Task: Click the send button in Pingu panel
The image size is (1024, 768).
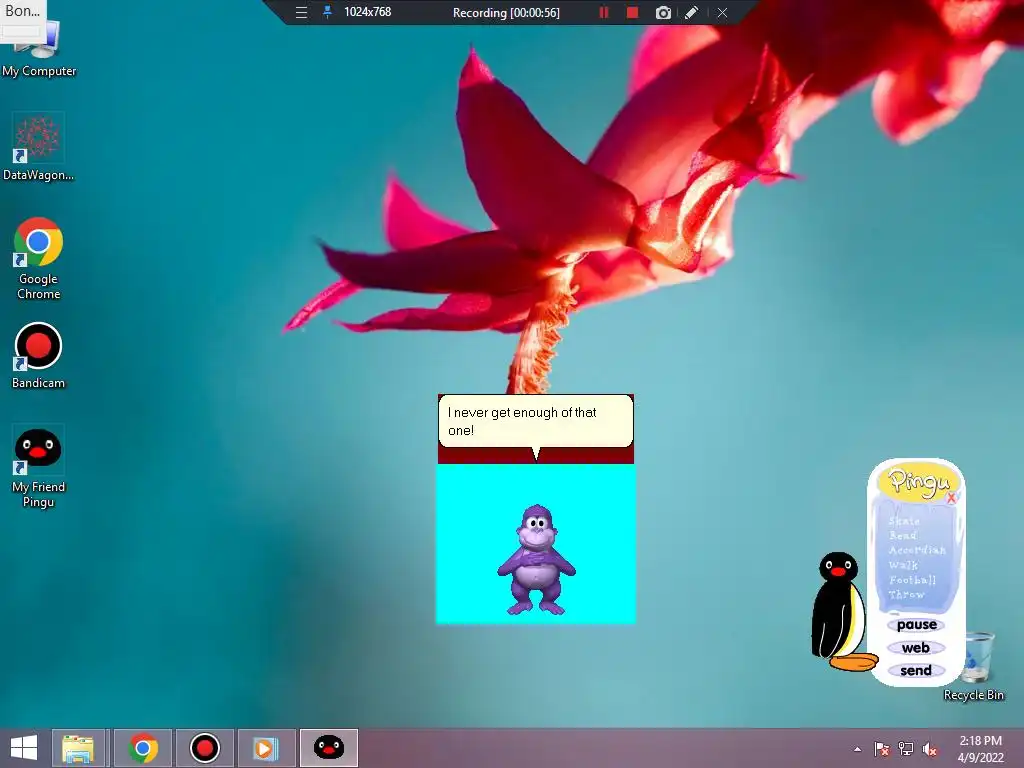Action: [916, 671]
